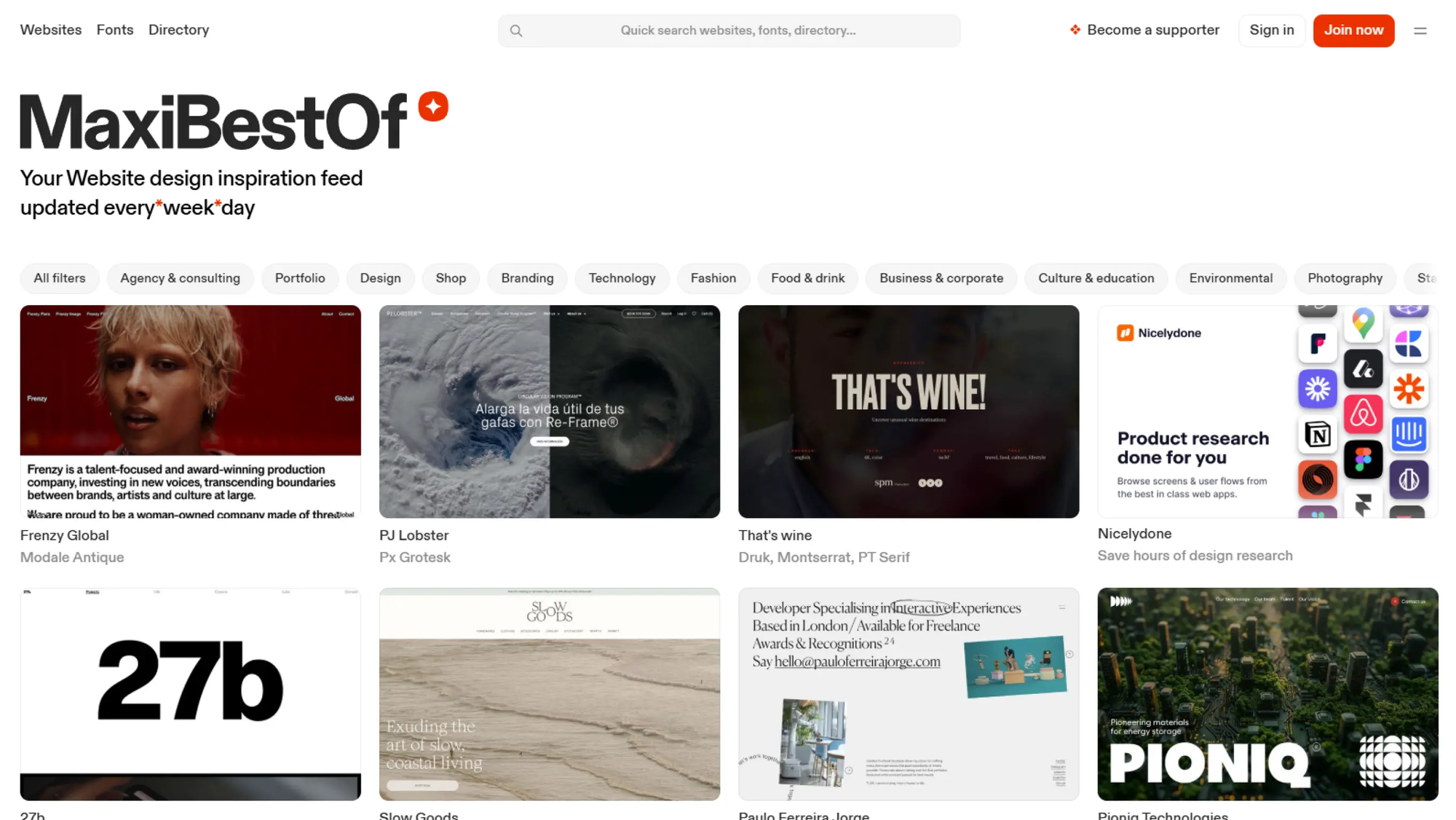This screenshot has height=820, width=1456.
Task: Select the Portfolio filter chip
Action: tap(300, 278)
